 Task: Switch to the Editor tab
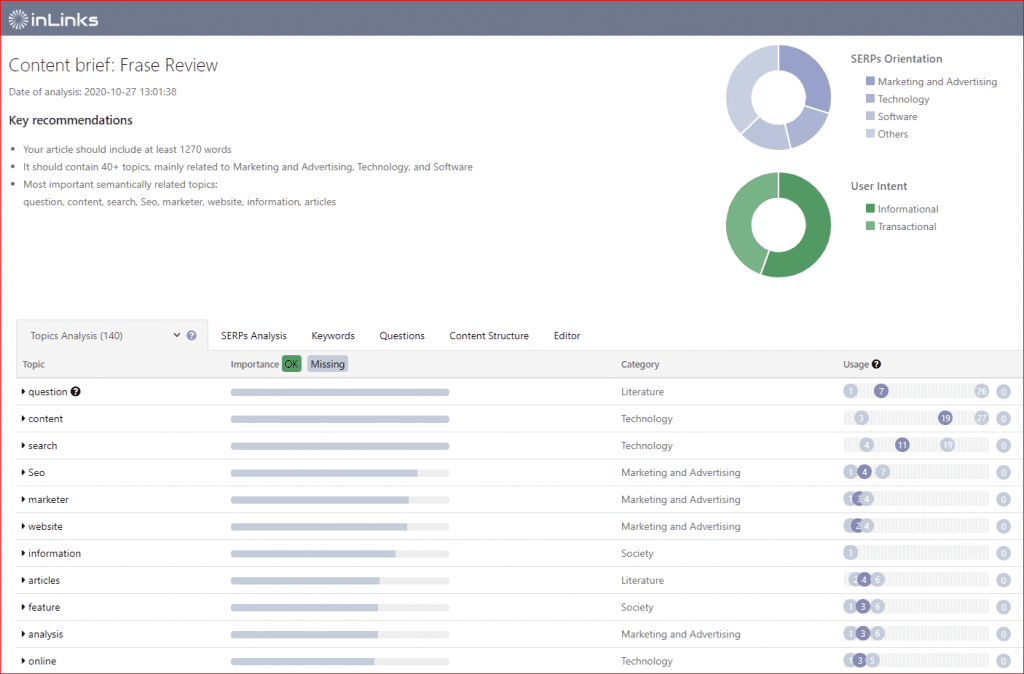[x=567, y=336]
